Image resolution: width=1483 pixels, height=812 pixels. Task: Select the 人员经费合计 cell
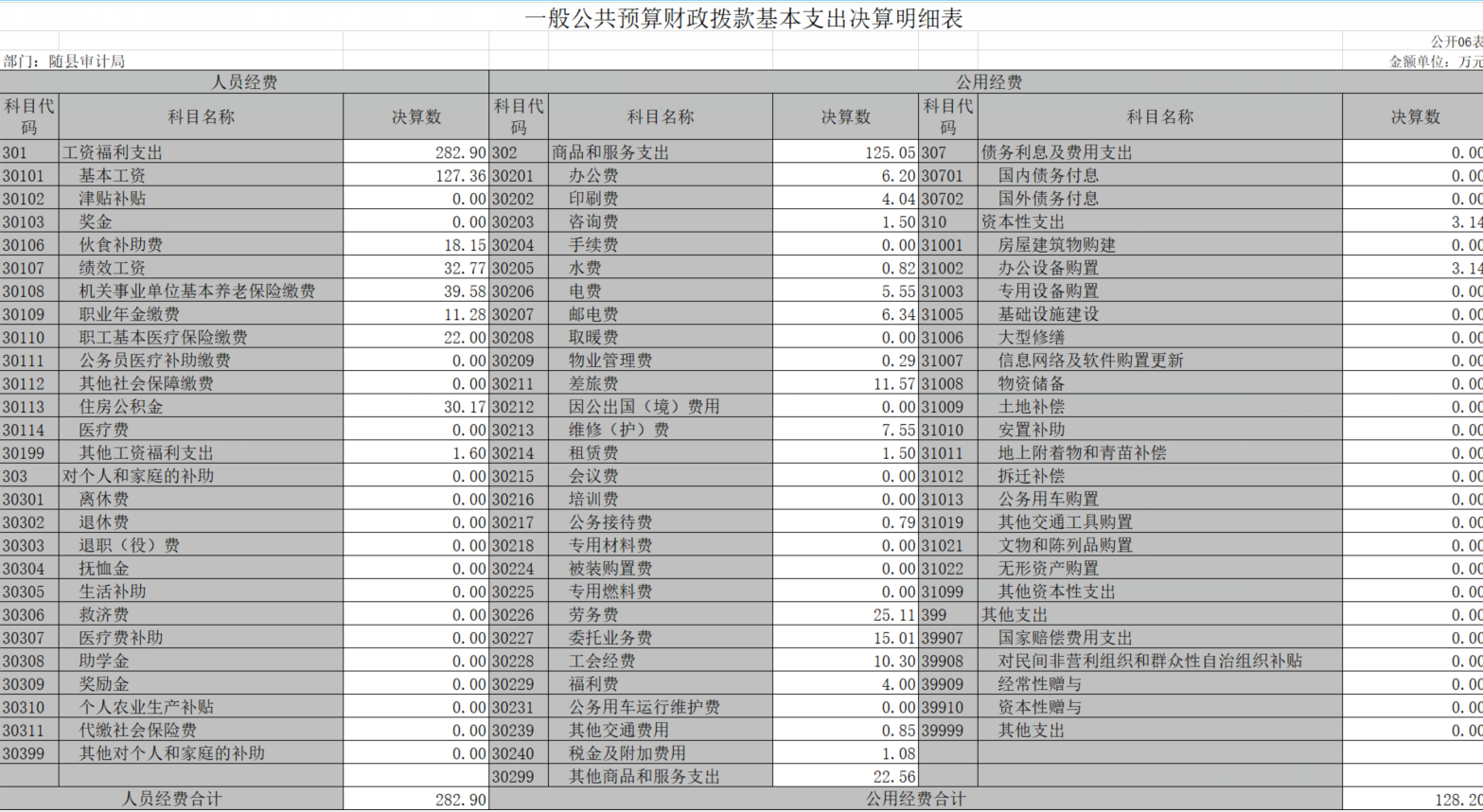pos(171,800)
